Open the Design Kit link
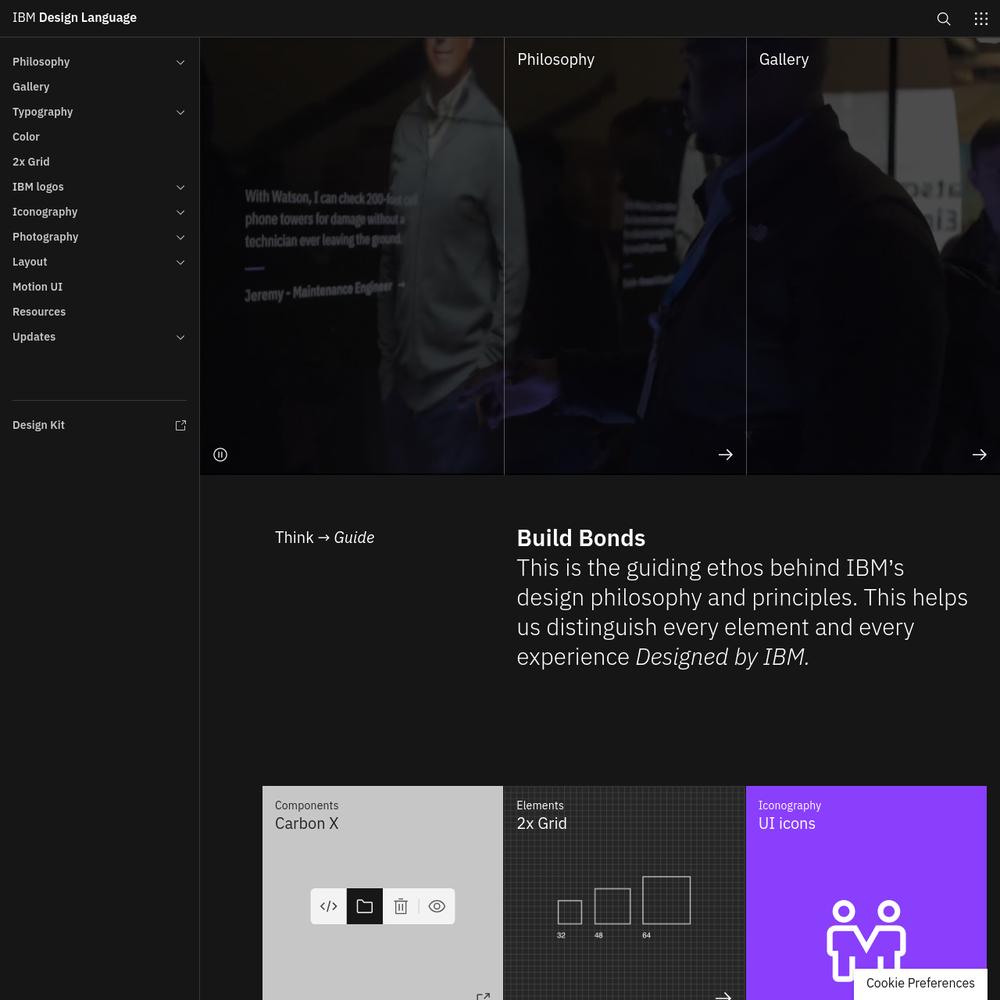The width and height of the screenshot is (1000, 1000). [x=99, y=425]
